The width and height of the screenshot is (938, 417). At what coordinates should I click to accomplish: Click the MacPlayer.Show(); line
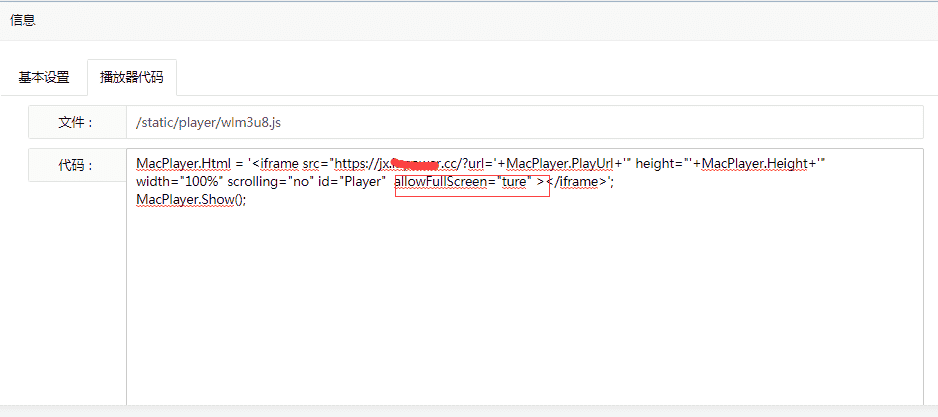pos(191,199)
